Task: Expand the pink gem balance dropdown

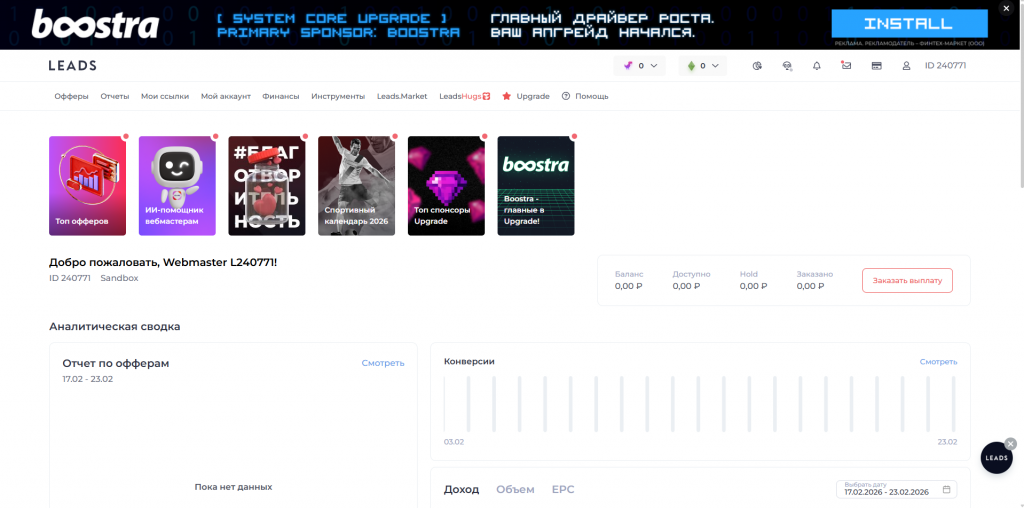Action: pos(639,66)
